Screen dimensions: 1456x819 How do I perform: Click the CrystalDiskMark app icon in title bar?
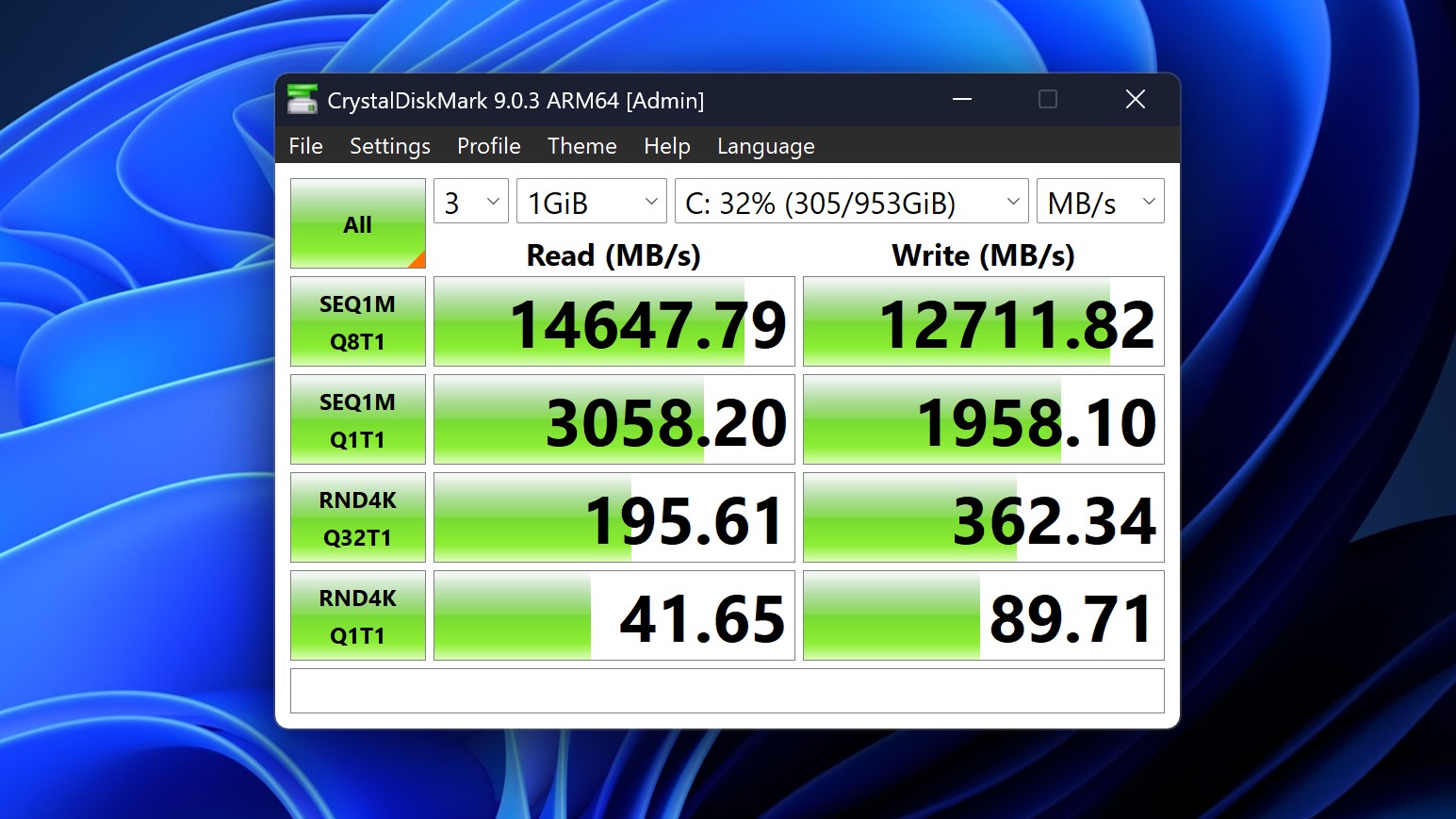(303, 100)
